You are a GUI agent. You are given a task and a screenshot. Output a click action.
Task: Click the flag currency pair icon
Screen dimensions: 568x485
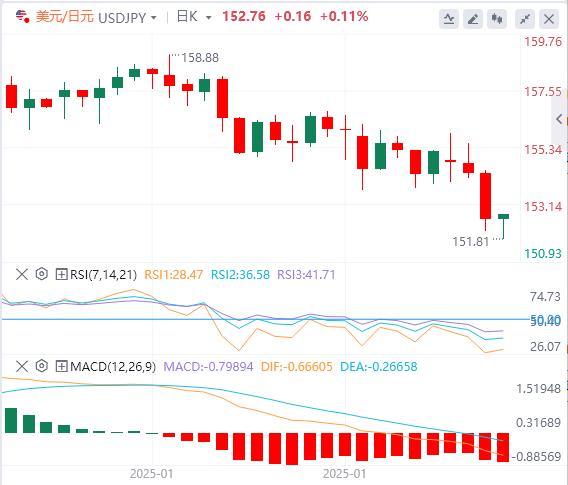[x=22, y=16]
